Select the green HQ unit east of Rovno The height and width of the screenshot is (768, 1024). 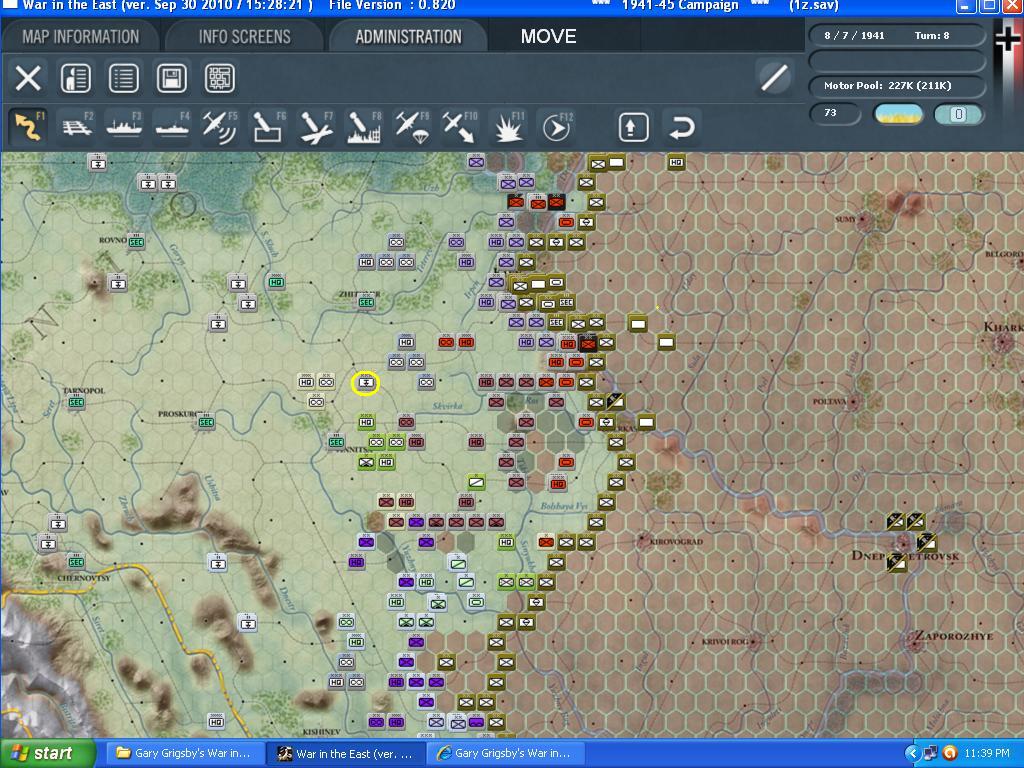(276, 282)
